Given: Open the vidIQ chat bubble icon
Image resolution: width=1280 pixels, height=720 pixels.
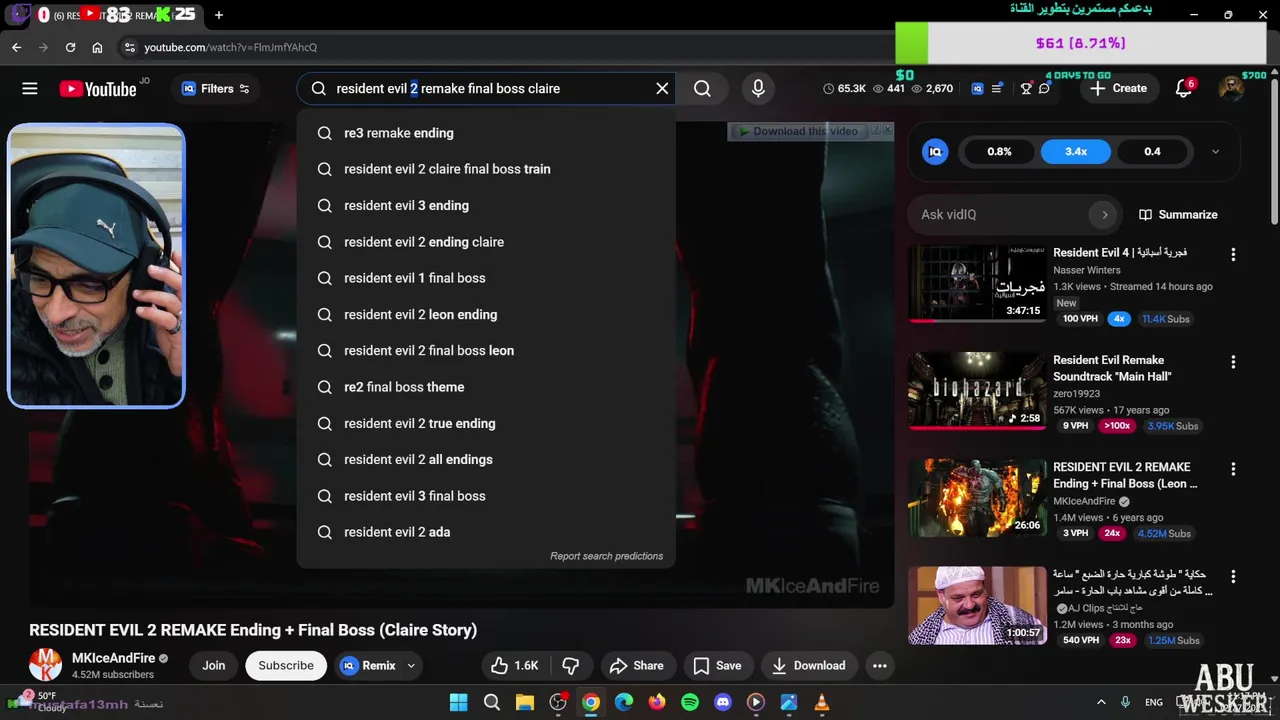Looking at the screenshot, I should click(1045, 89).
